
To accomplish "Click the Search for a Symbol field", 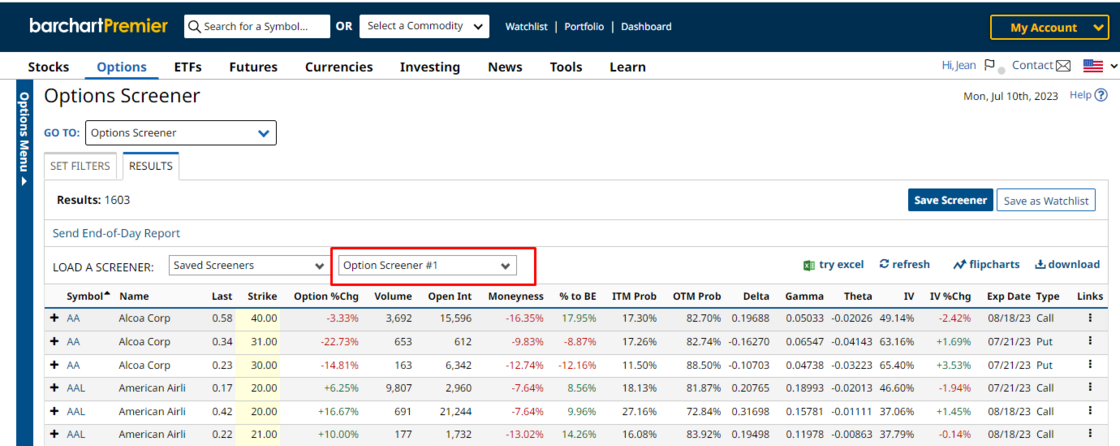I will pyautogui.click(x=257, y=26).
